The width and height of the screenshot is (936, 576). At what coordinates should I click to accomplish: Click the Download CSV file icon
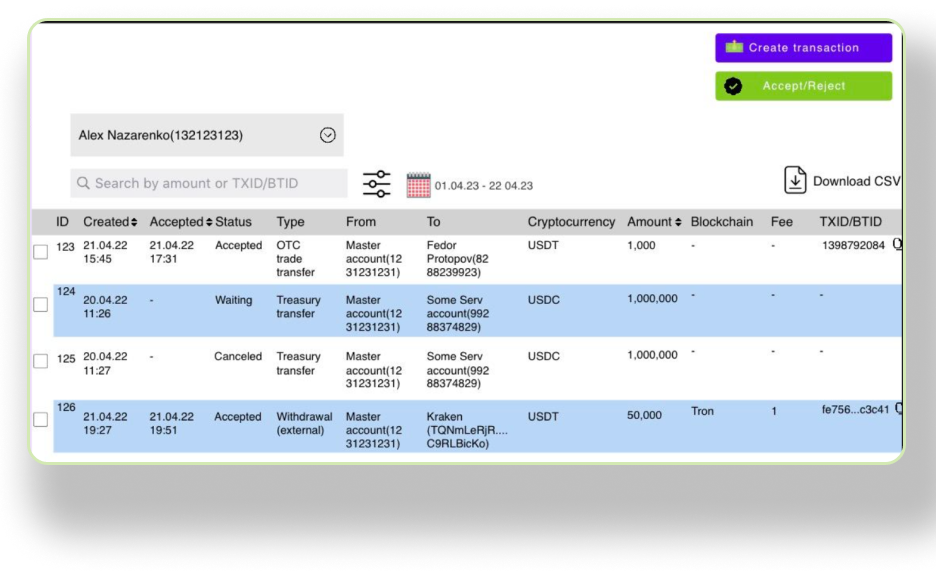(795, 180)
